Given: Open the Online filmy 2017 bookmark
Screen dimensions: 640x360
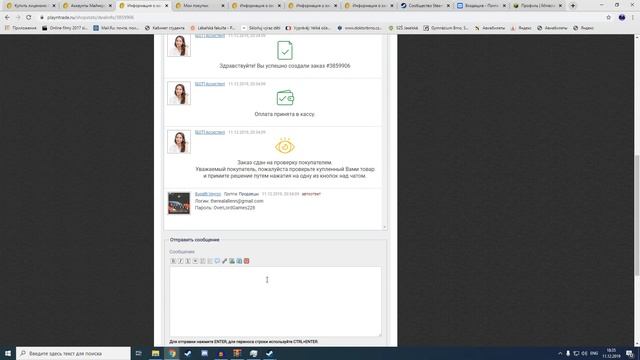Looking at the screenshot, I should [65, 28].
